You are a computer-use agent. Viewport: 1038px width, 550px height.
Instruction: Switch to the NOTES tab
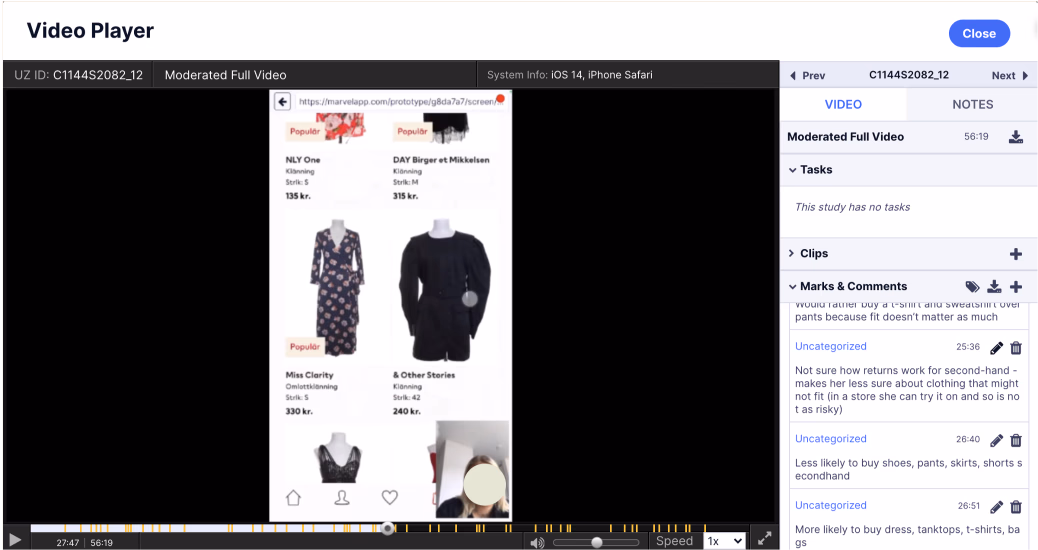pos(972,105)
